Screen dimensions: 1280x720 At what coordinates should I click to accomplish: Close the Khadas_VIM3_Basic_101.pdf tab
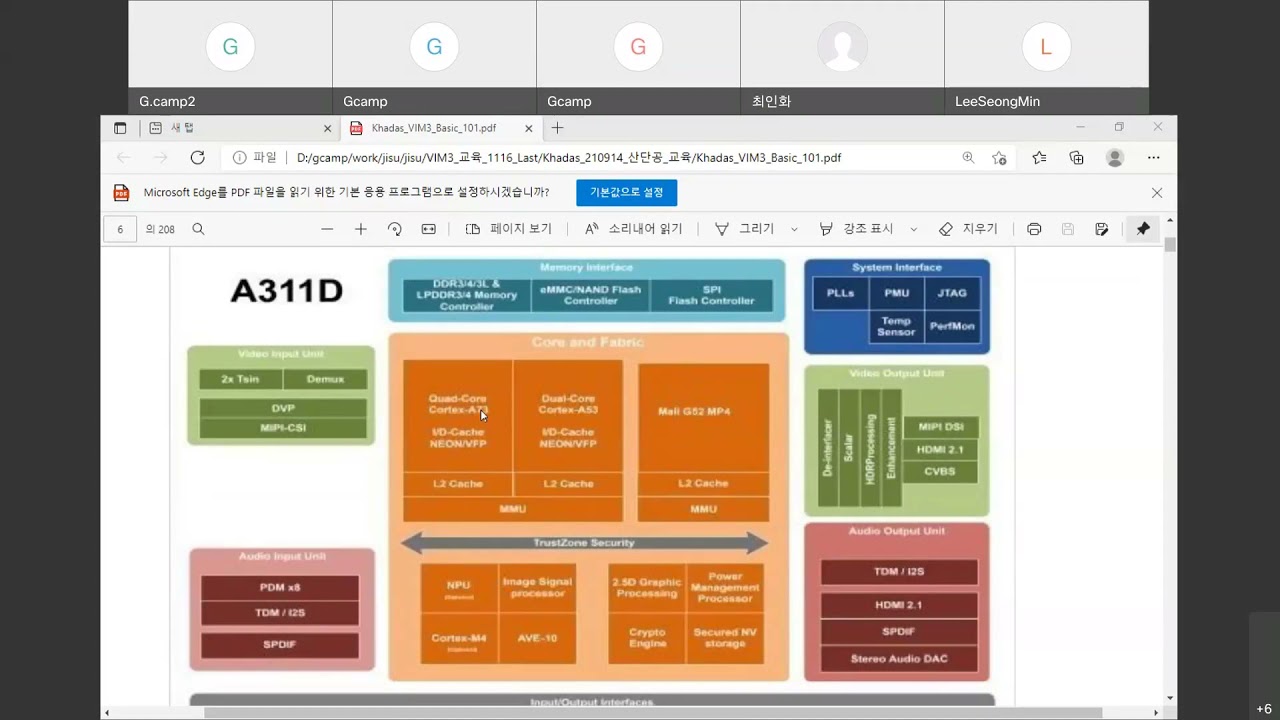point(529,128)
